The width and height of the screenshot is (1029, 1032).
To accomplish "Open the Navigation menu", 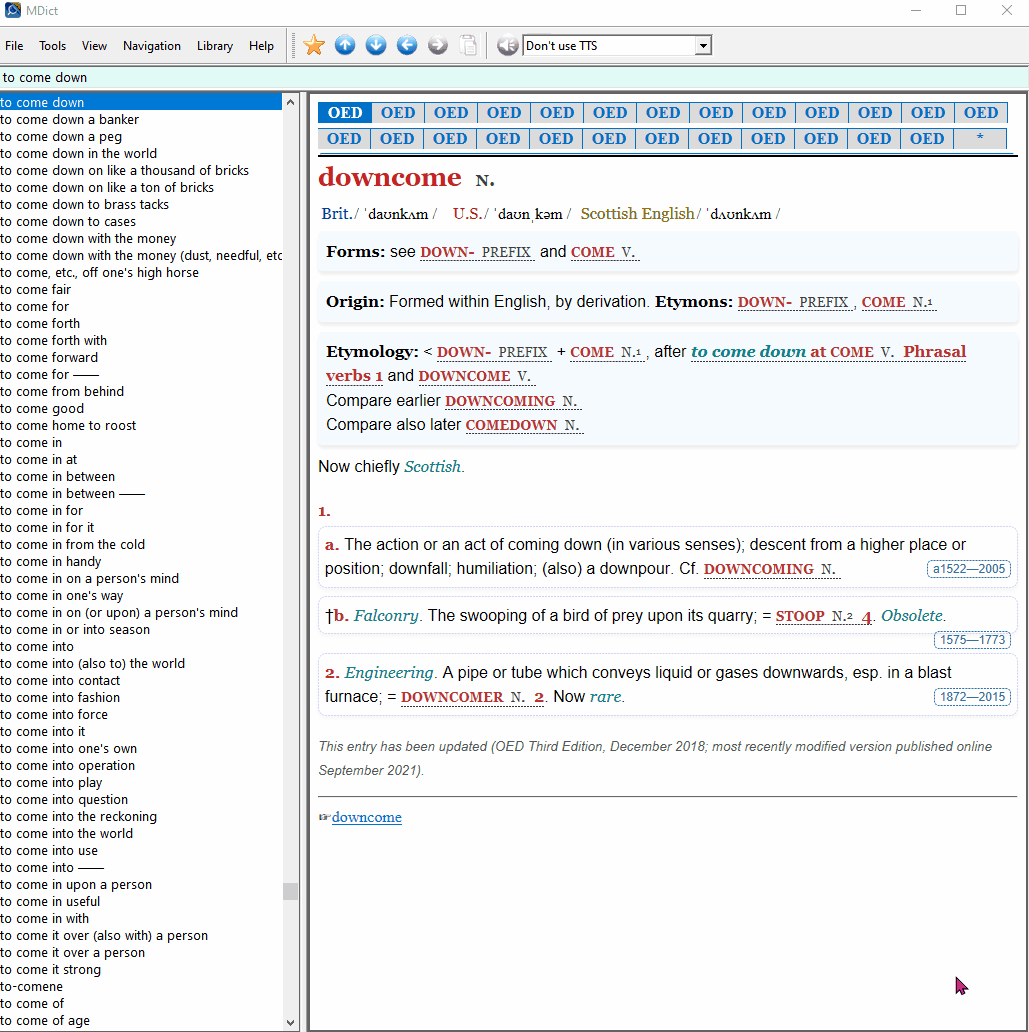I will tap(151, 45).
